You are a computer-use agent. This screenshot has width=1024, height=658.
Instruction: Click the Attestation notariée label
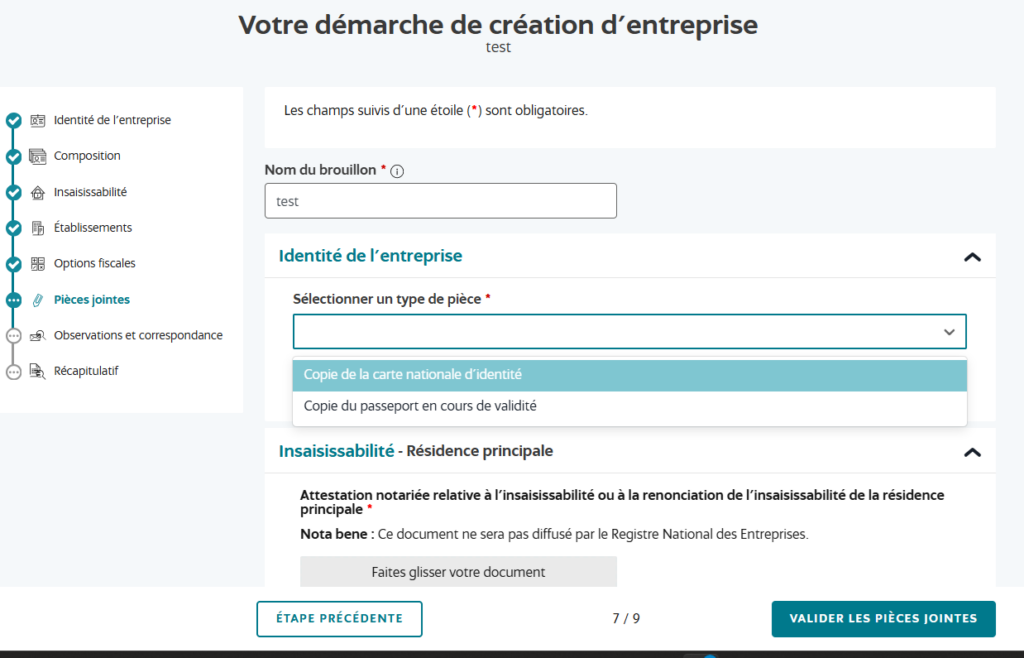tap(622, 502)
